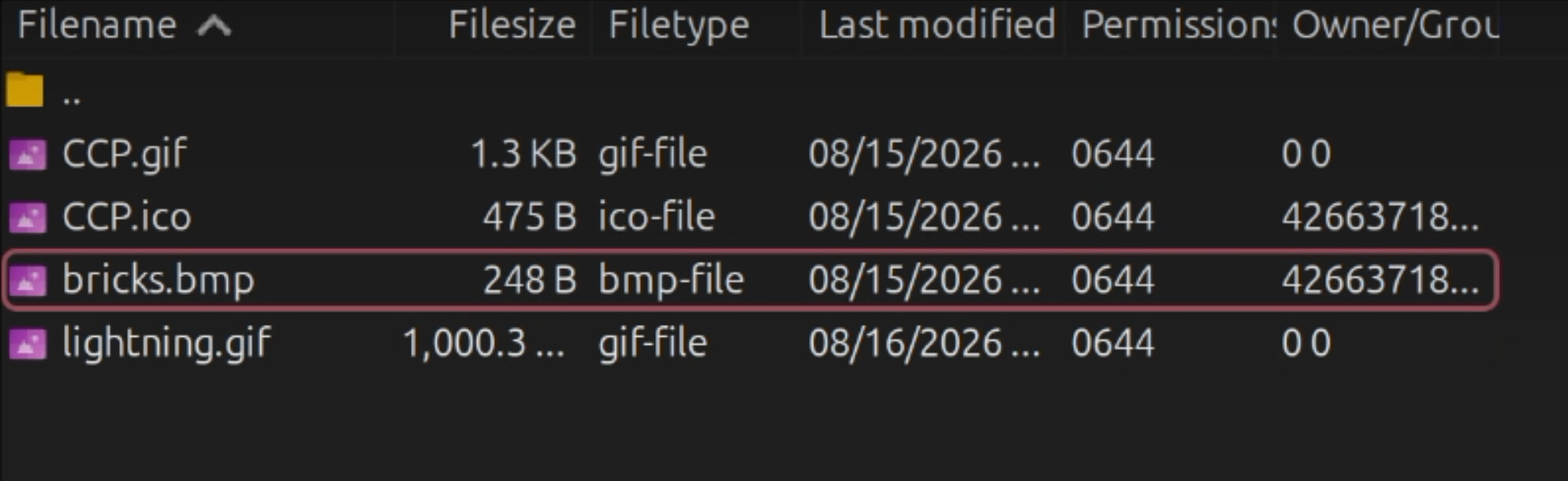Select the bricks.bmp filename
Viewport: 1568px width, 481px height.
click(158, 281)
